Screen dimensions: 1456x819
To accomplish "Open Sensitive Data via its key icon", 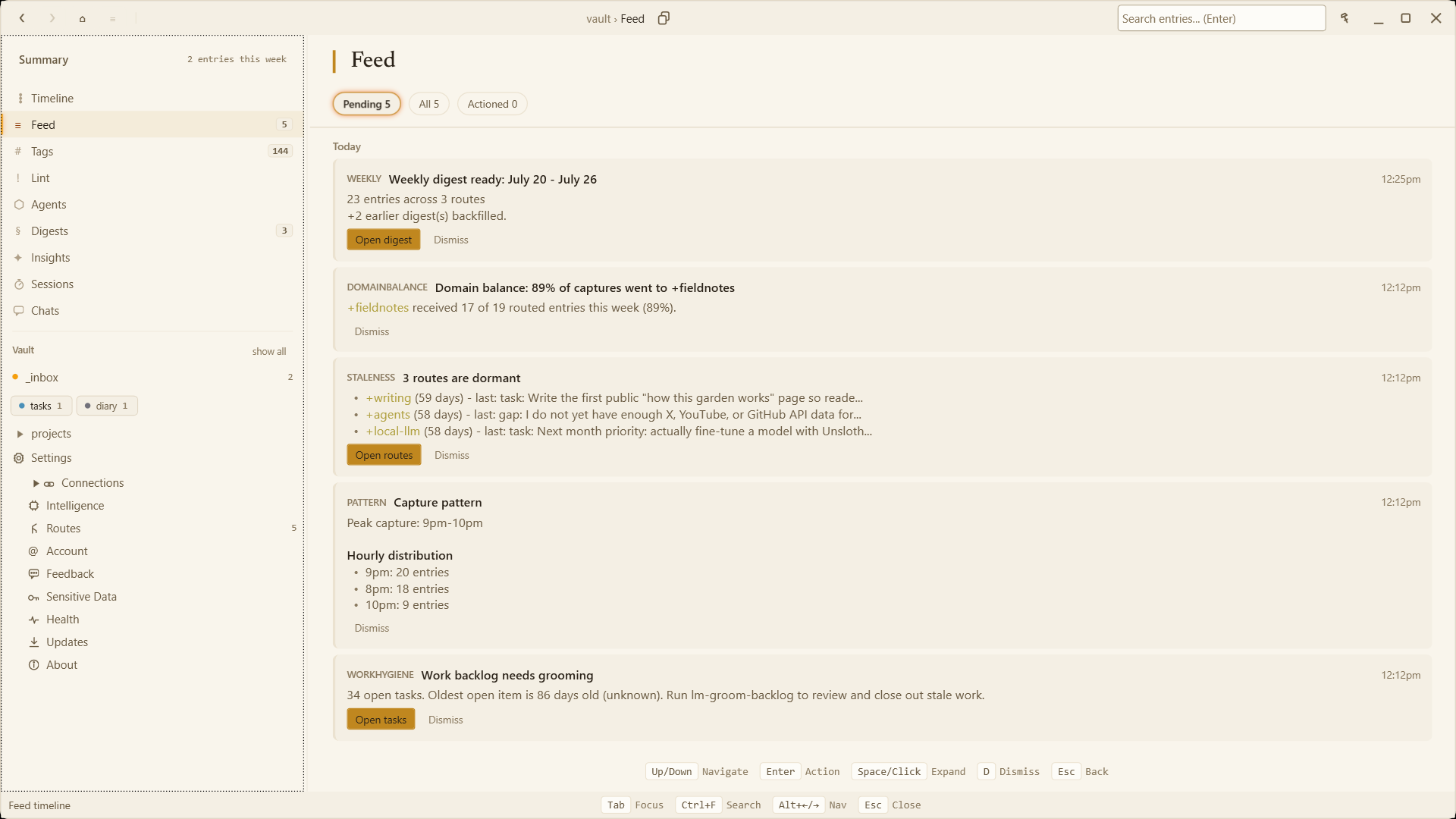I will pos(34,597).
